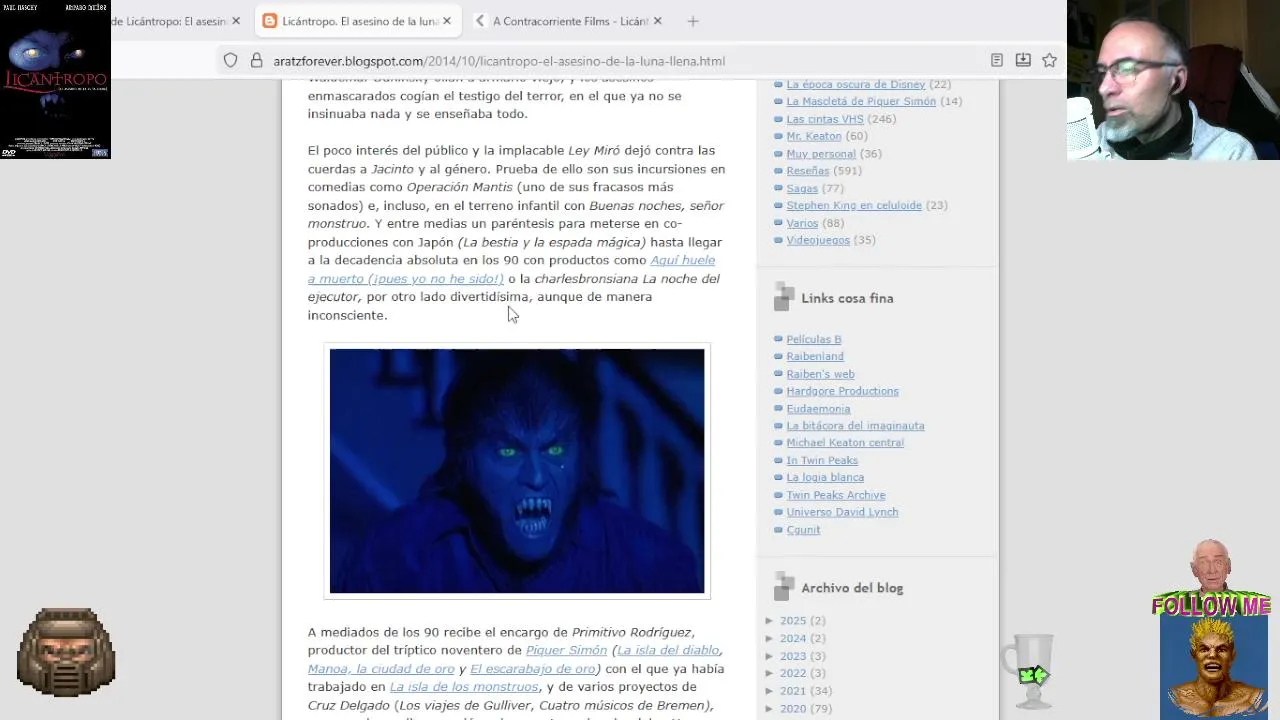Viewport: 1280px width, 720px height.
Task: Open La época oscura de Disney label
Action: 855,84
